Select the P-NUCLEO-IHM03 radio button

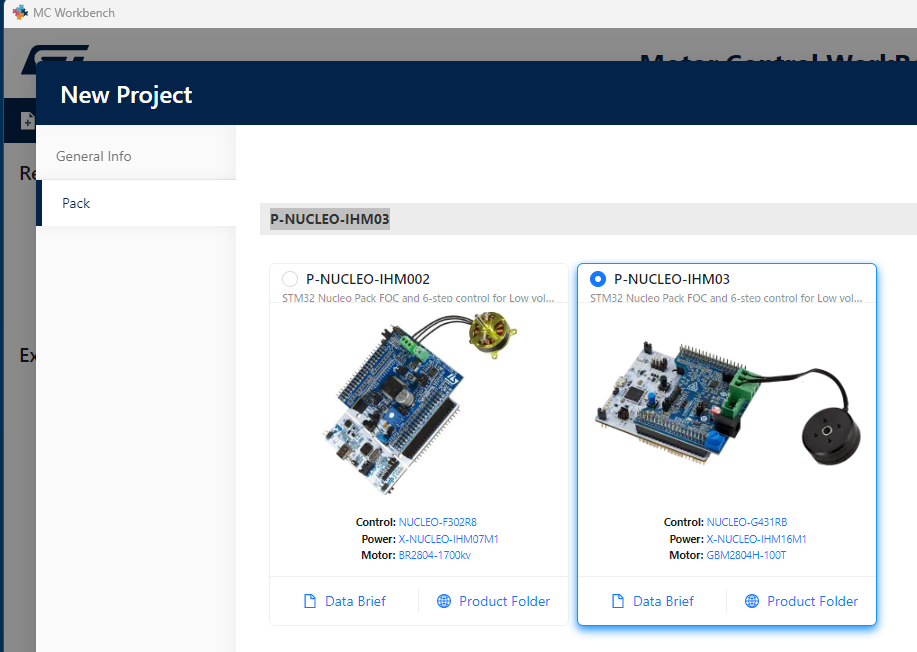pyautogui.click(x=599, y=280)
